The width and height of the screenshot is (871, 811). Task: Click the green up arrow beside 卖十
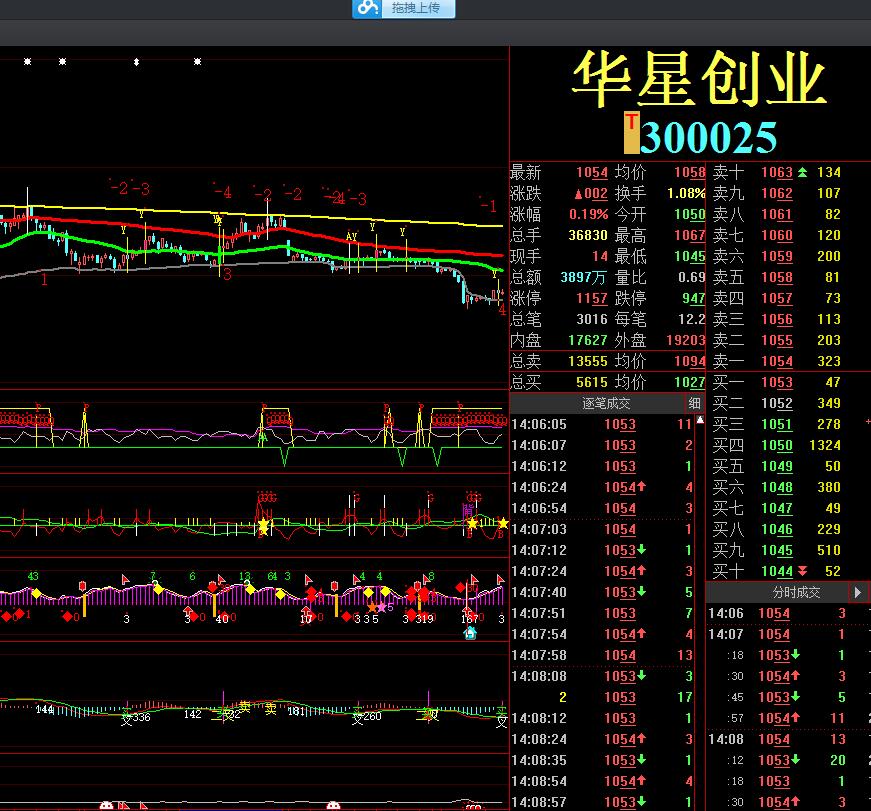point(803,172)
